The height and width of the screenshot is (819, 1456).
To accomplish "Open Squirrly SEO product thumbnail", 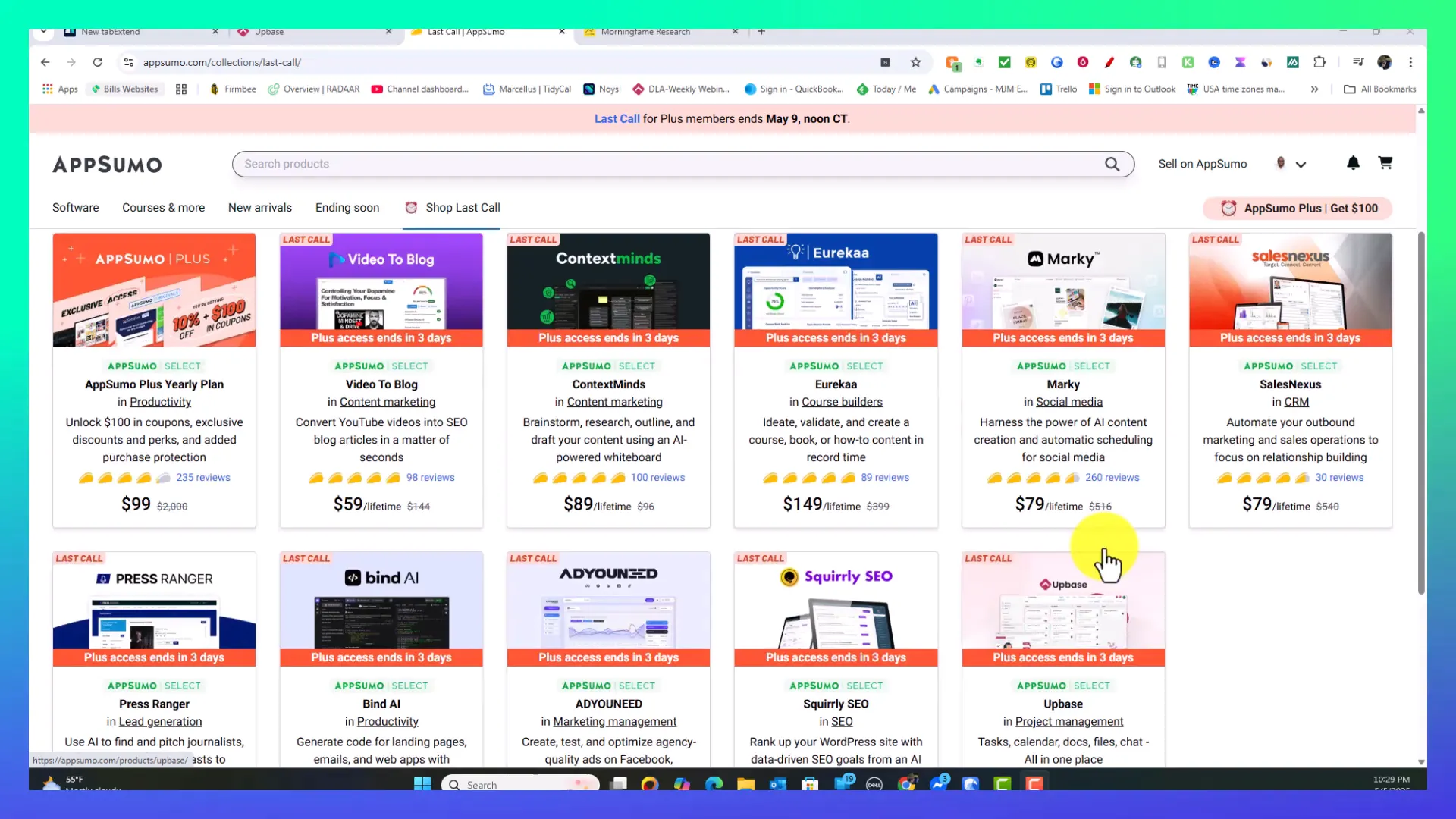I will pyautogui.click(x=836, y=609).
